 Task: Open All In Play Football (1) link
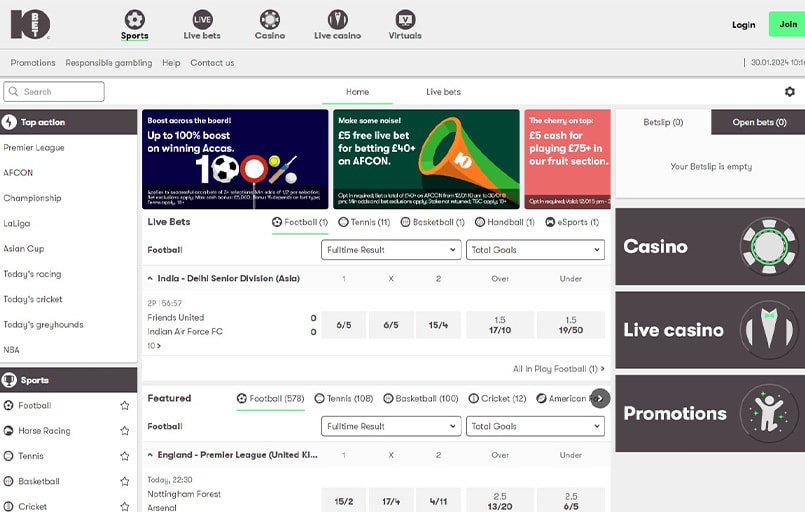pos(559,369)
